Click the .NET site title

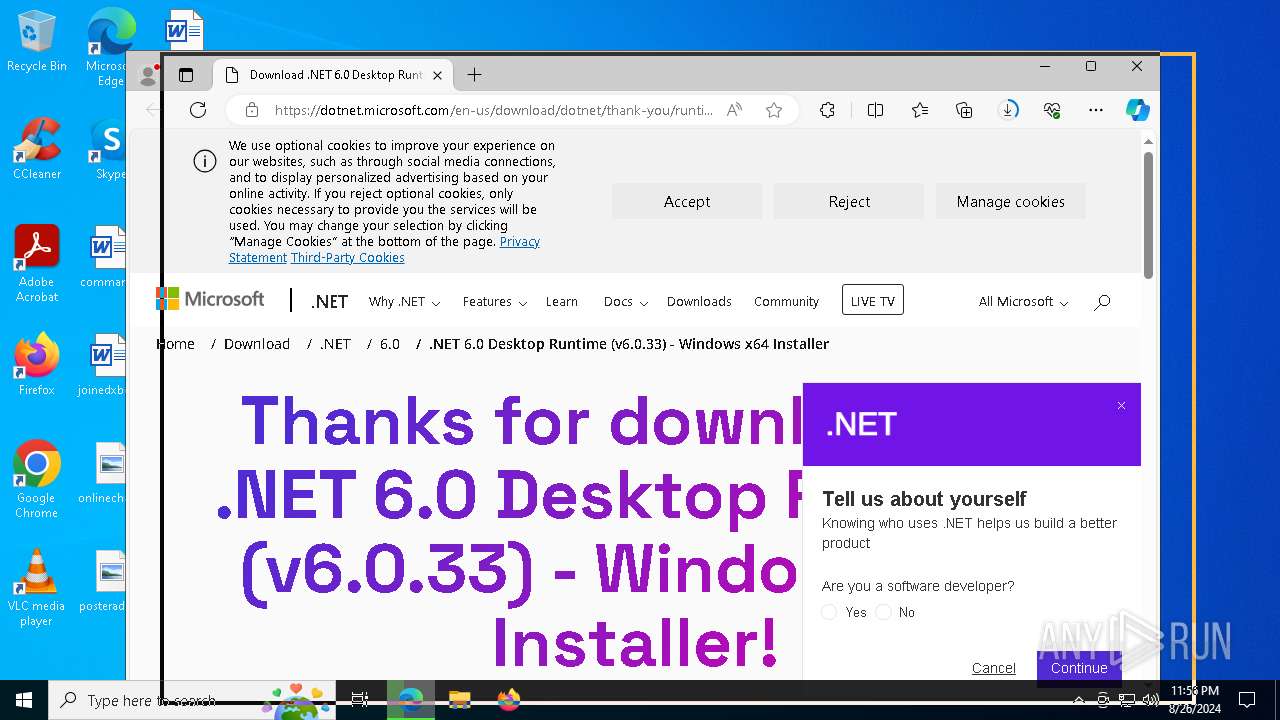coord(329,302)
